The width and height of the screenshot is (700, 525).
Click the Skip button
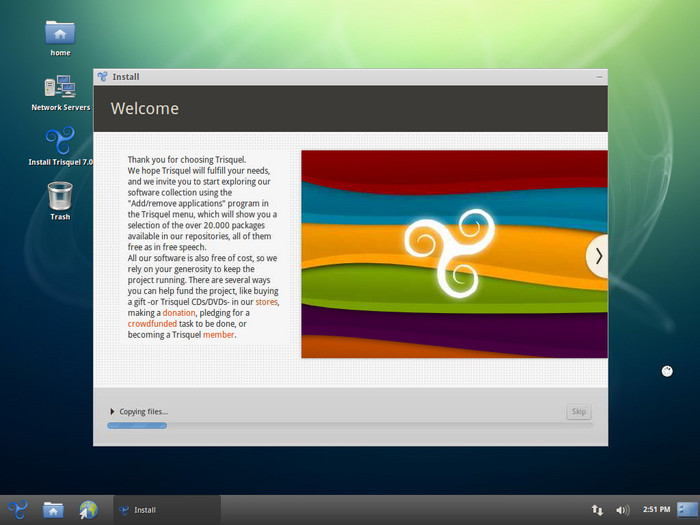click(579, 412)
